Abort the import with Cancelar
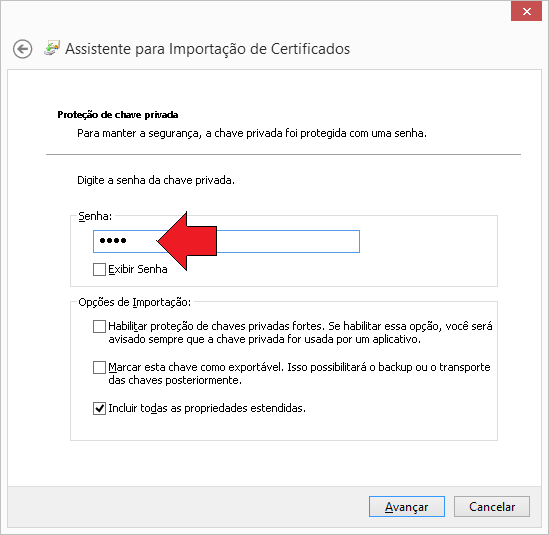This screenshot has width=549, height=535. tap(492, 506)
